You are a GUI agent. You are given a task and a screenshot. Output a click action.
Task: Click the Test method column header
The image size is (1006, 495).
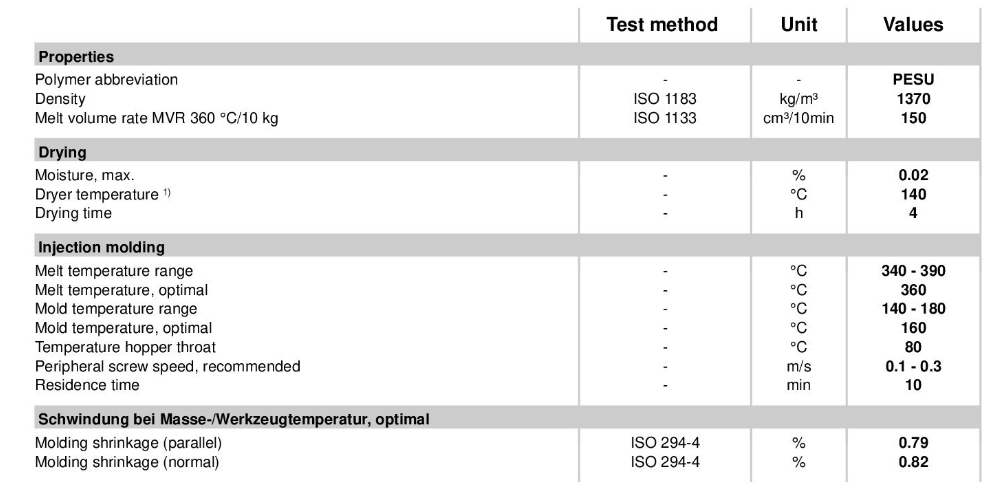(662, 25)
